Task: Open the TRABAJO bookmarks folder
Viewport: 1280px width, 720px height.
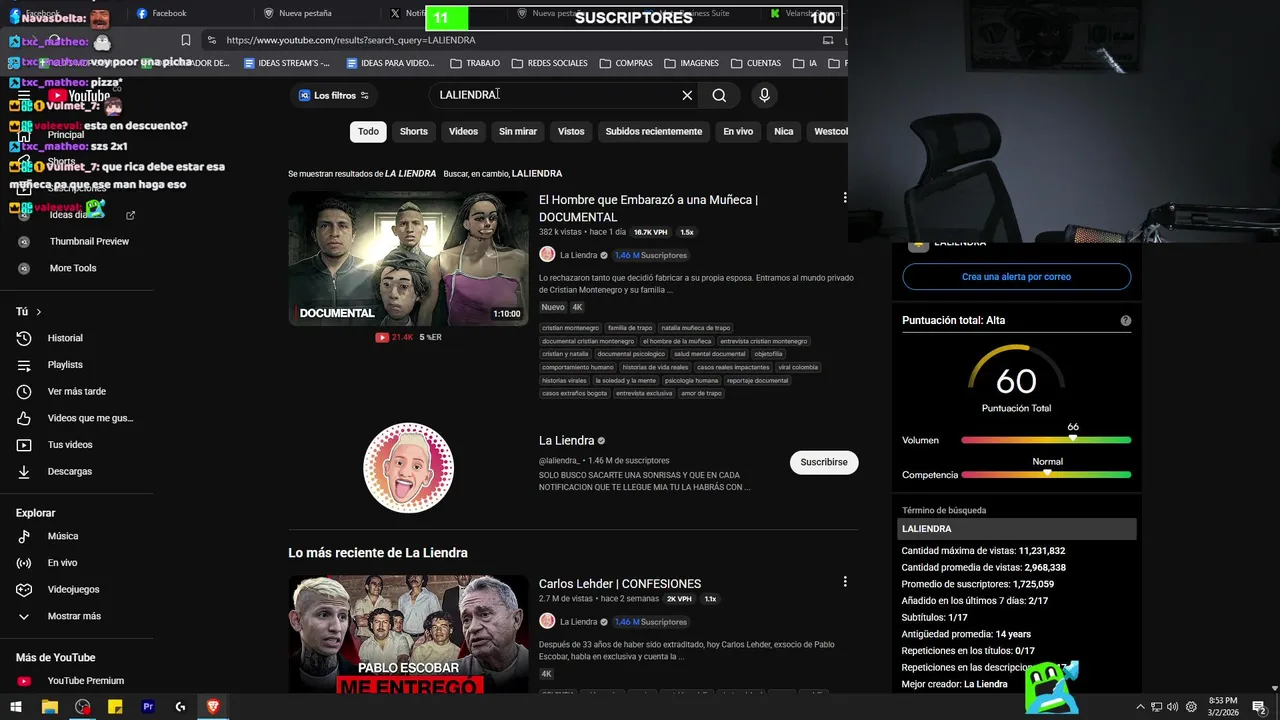Action: coord(475,63)
